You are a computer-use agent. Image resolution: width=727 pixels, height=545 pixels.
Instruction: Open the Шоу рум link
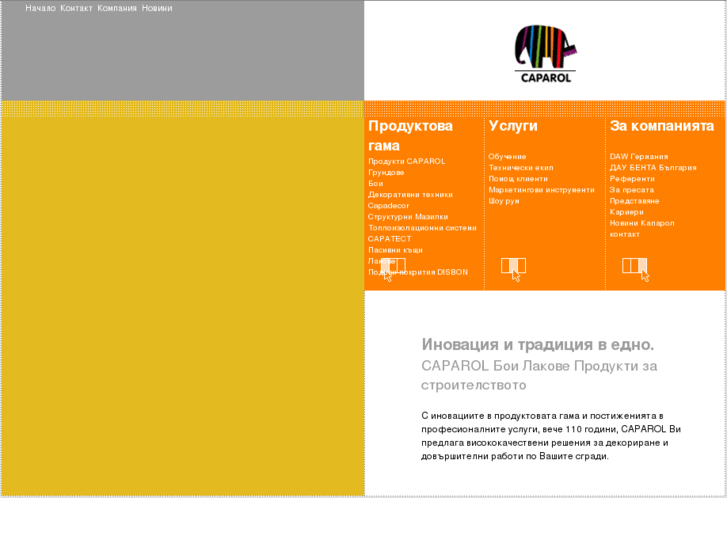504,201
